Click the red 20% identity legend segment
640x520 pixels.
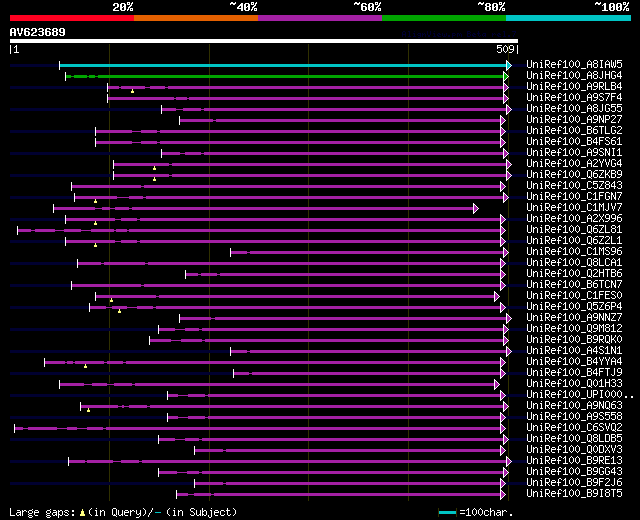[x=72, y=18]
